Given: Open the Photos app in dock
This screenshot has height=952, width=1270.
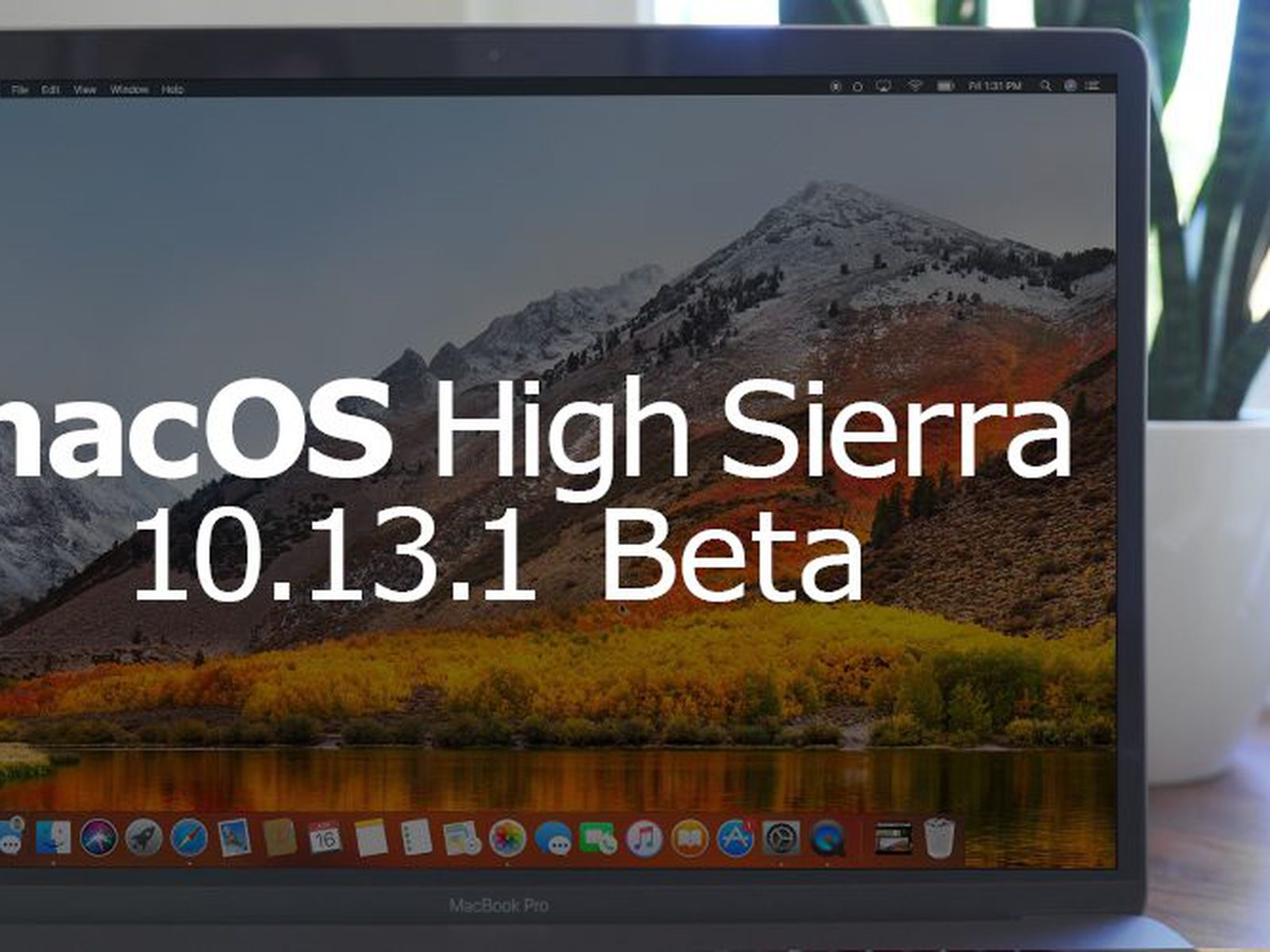Looking at the screenshot, I should pyautogui.click(x=507, y=838).
